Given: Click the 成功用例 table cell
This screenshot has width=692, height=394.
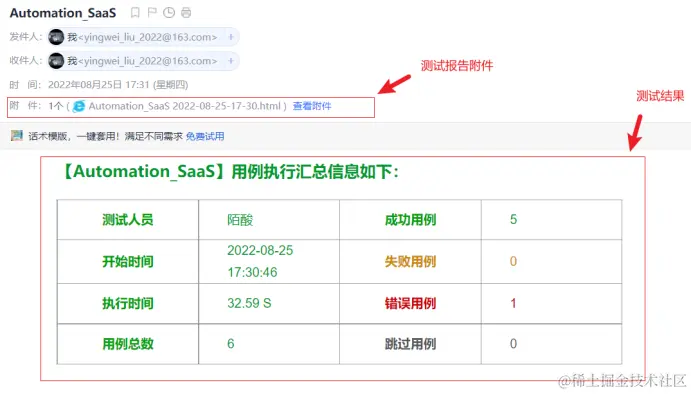Looking at the screenshot, I should click(410, 220).
